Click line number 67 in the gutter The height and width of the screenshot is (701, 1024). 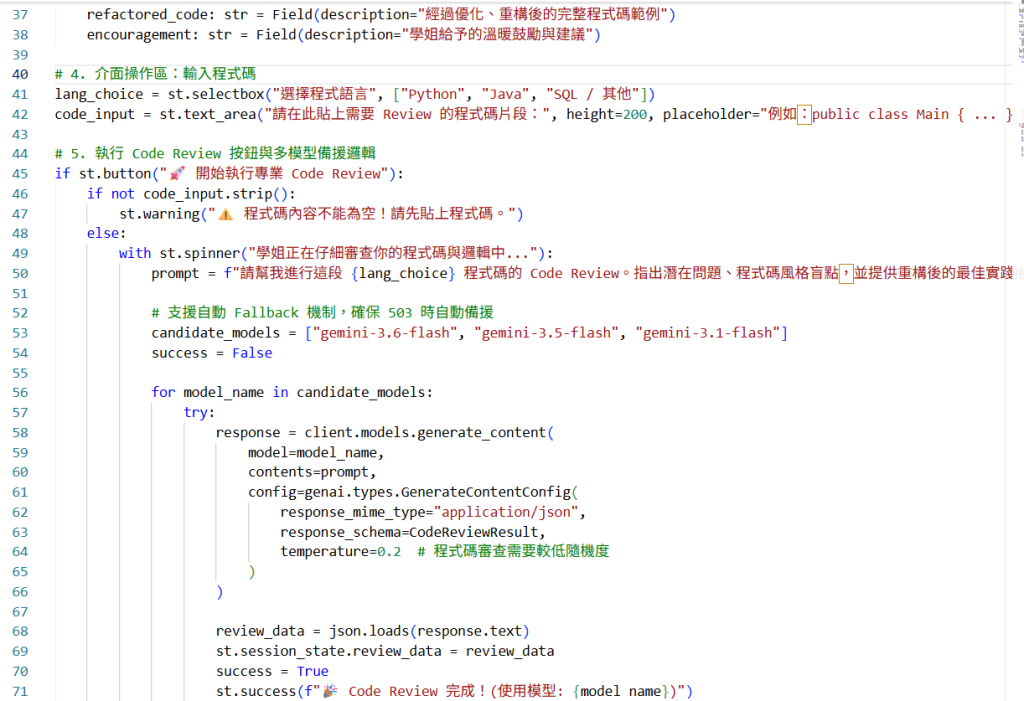(20, 611)
